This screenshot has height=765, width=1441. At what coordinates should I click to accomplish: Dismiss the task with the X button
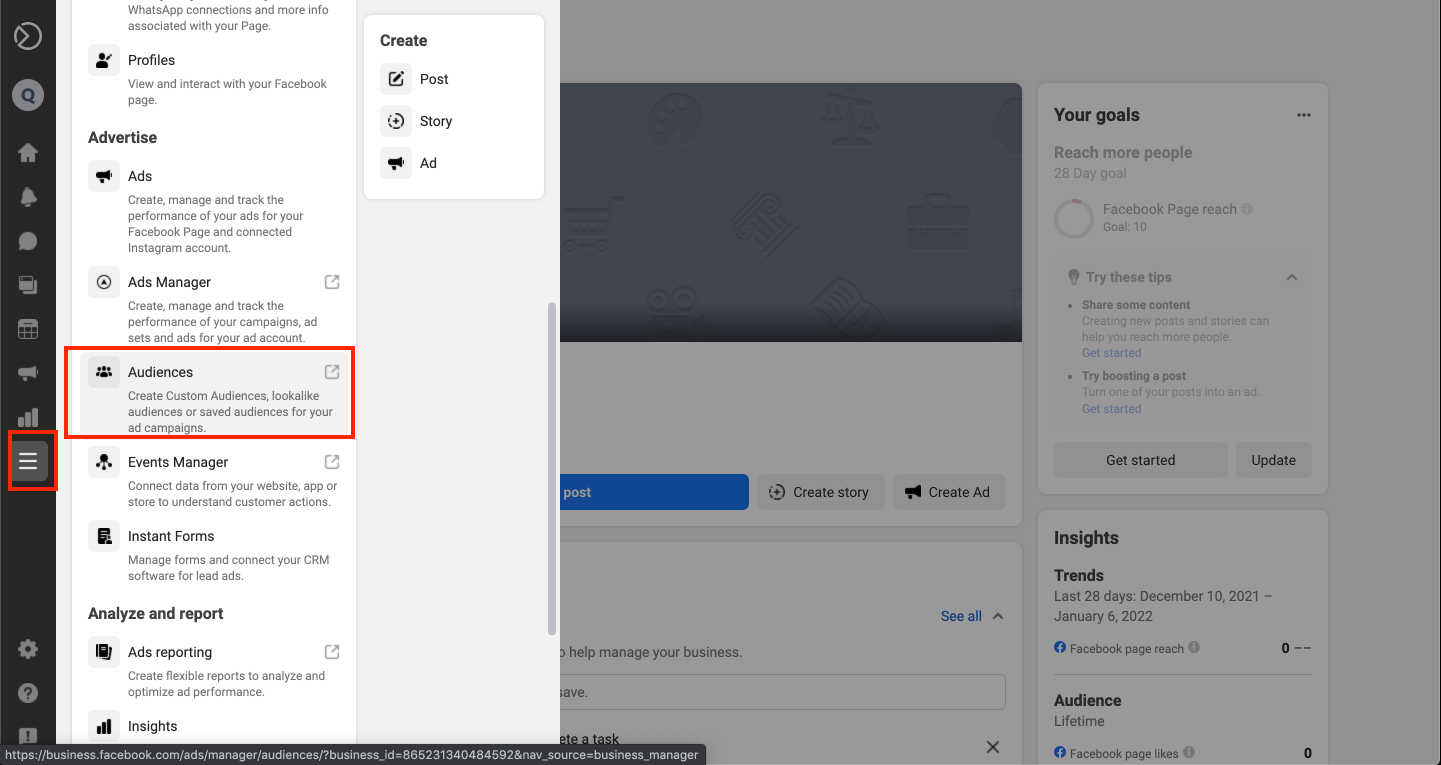[992, 747]
